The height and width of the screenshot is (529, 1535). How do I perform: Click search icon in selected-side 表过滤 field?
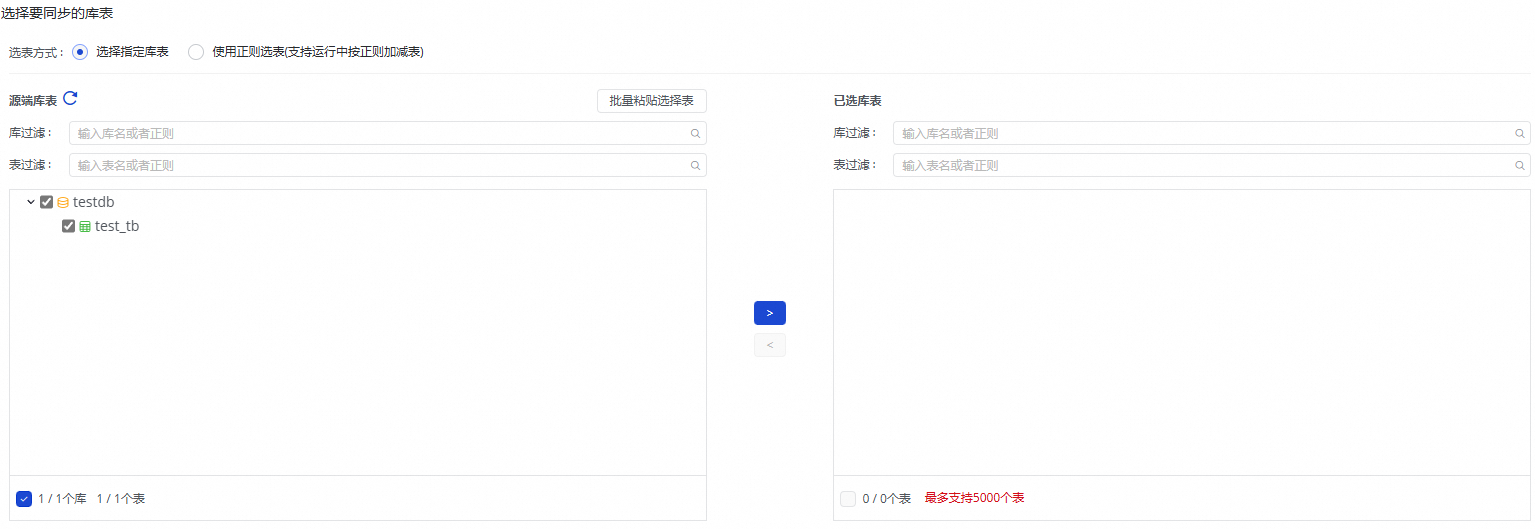tap(1520, 165)
